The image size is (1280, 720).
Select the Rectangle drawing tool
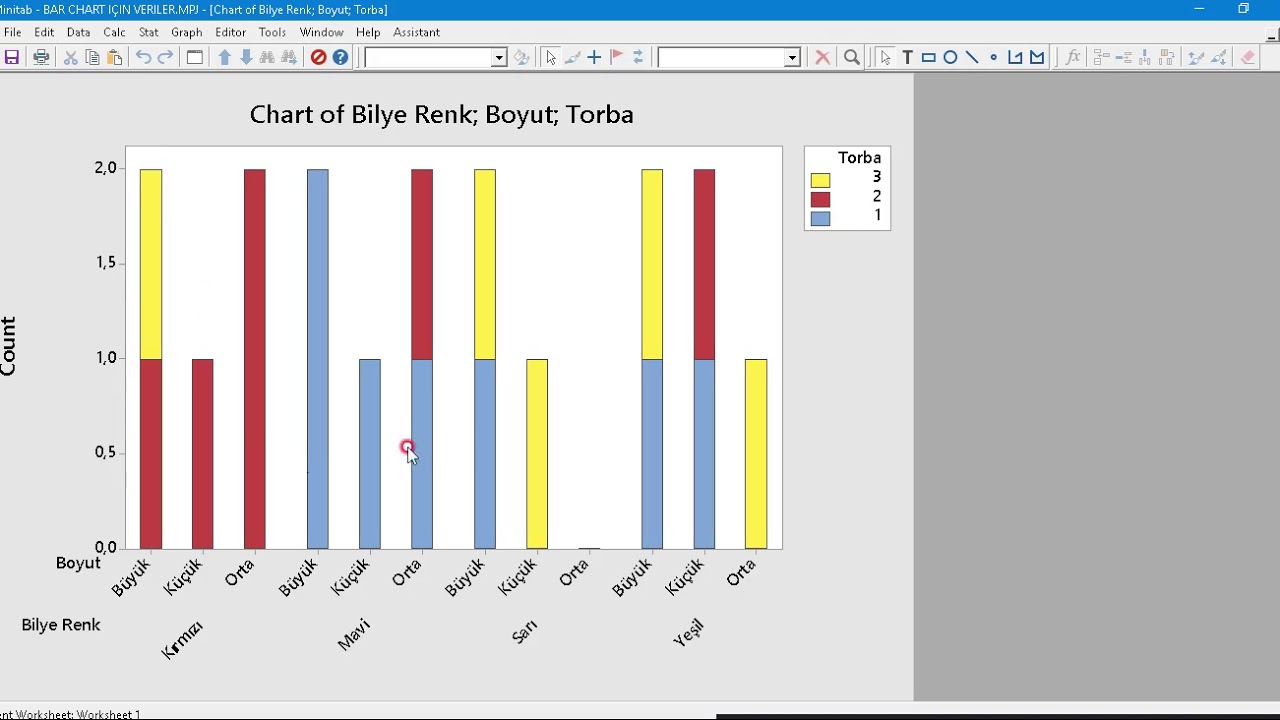pos(929,57)
